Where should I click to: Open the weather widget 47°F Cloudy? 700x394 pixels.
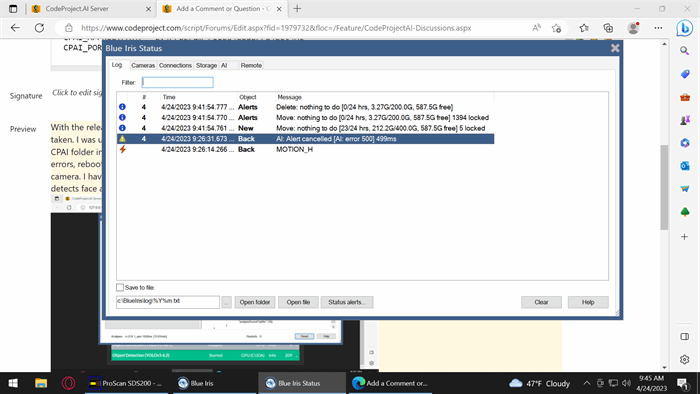pyautogui.click(x=540, y=383)
